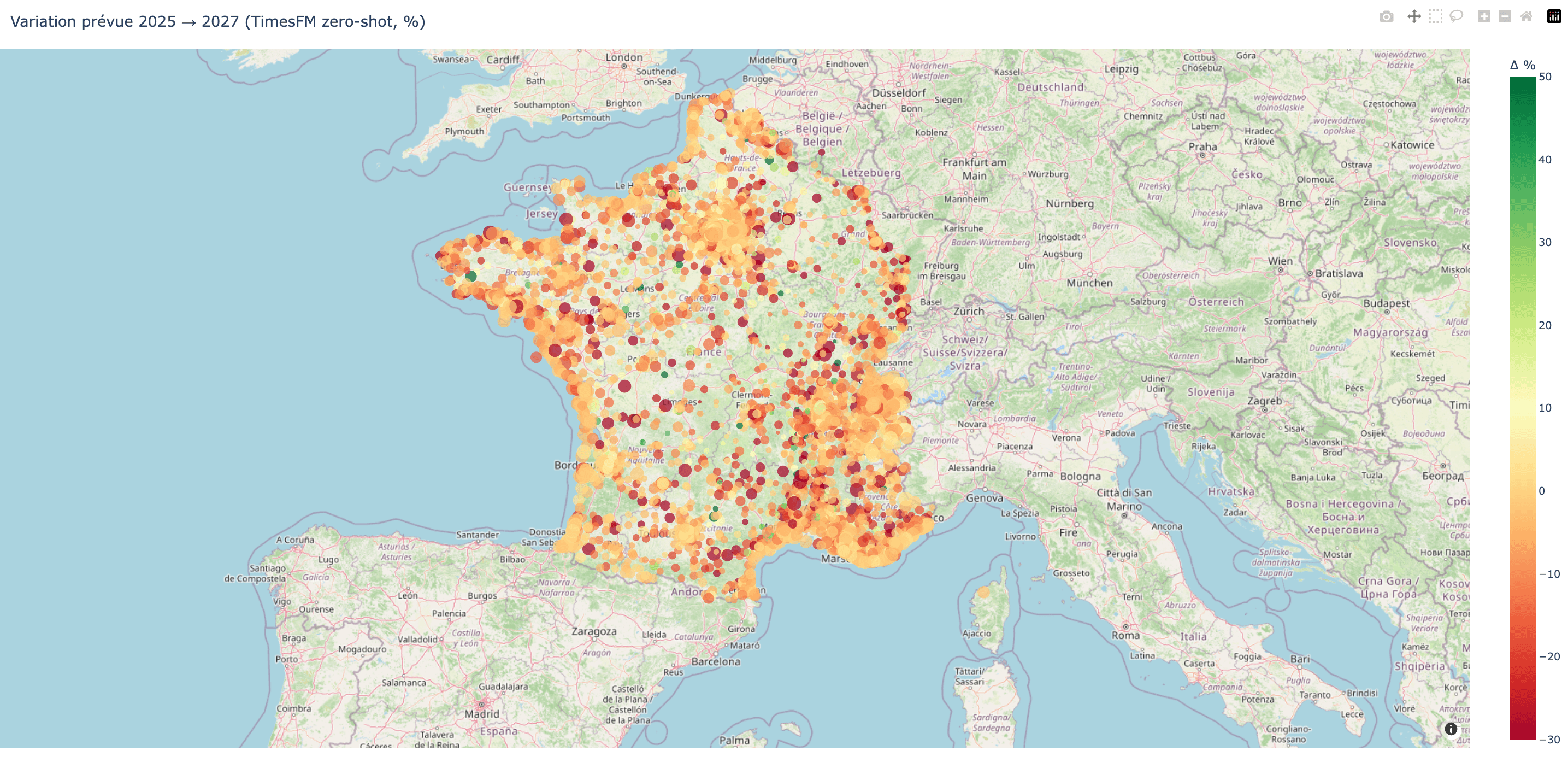
Task: Click the Bilbao city label
Action: pyautogui.click(x=512, y=559)
